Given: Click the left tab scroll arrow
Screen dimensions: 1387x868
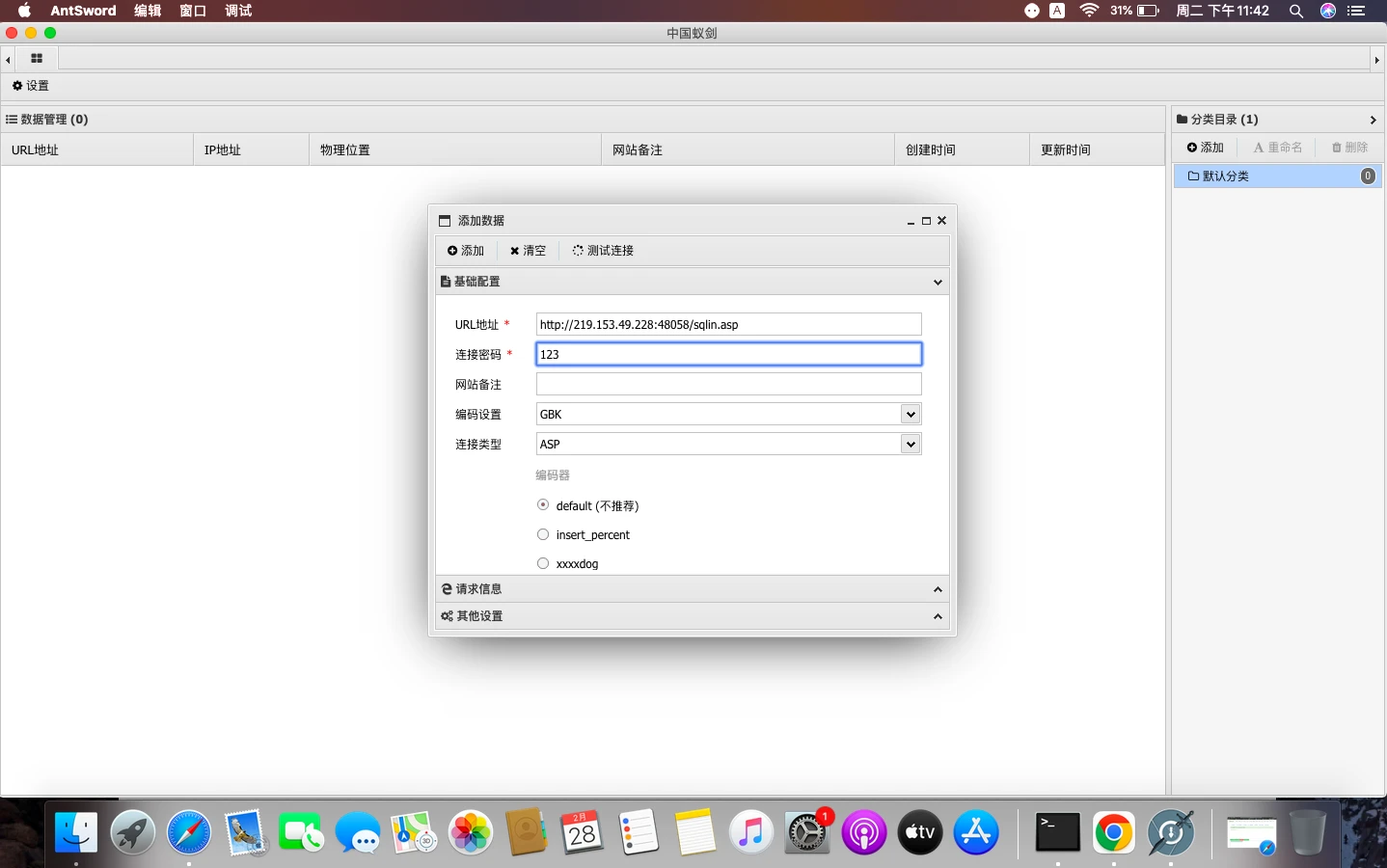Looking at the screenshot, I should point(8,60).
